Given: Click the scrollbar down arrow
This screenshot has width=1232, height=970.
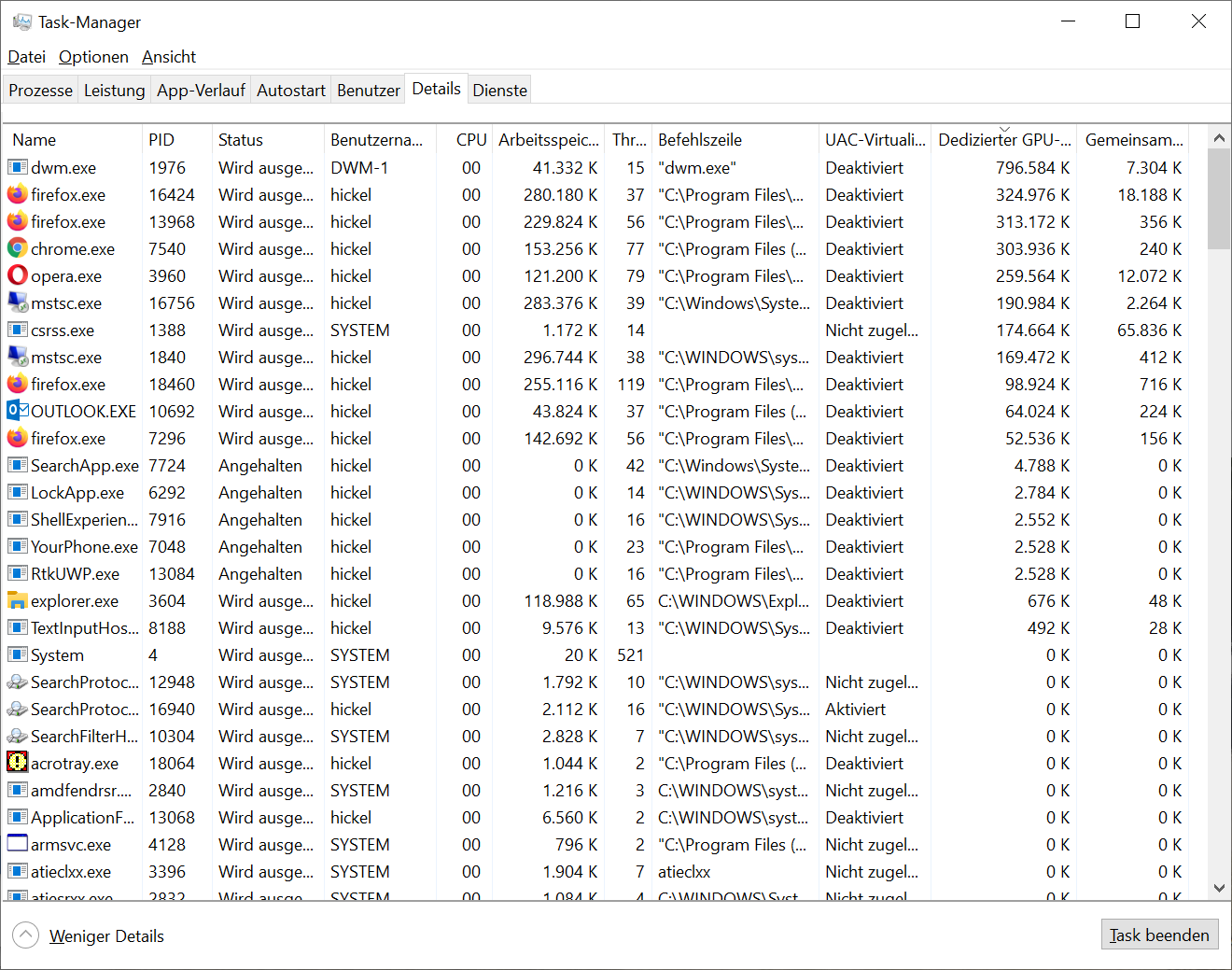Looking at the screenshot, I should (x=1219, y=889).
